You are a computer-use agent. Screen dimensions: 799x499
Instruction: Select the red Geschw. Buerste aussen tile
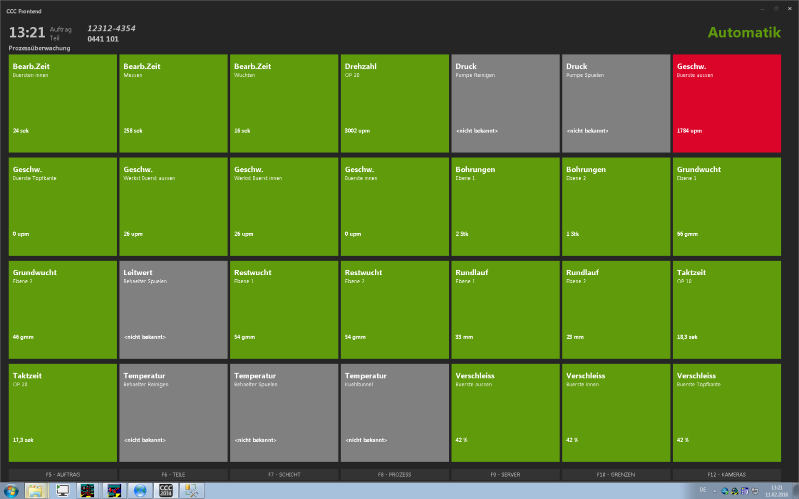click(x=727, y=103)
